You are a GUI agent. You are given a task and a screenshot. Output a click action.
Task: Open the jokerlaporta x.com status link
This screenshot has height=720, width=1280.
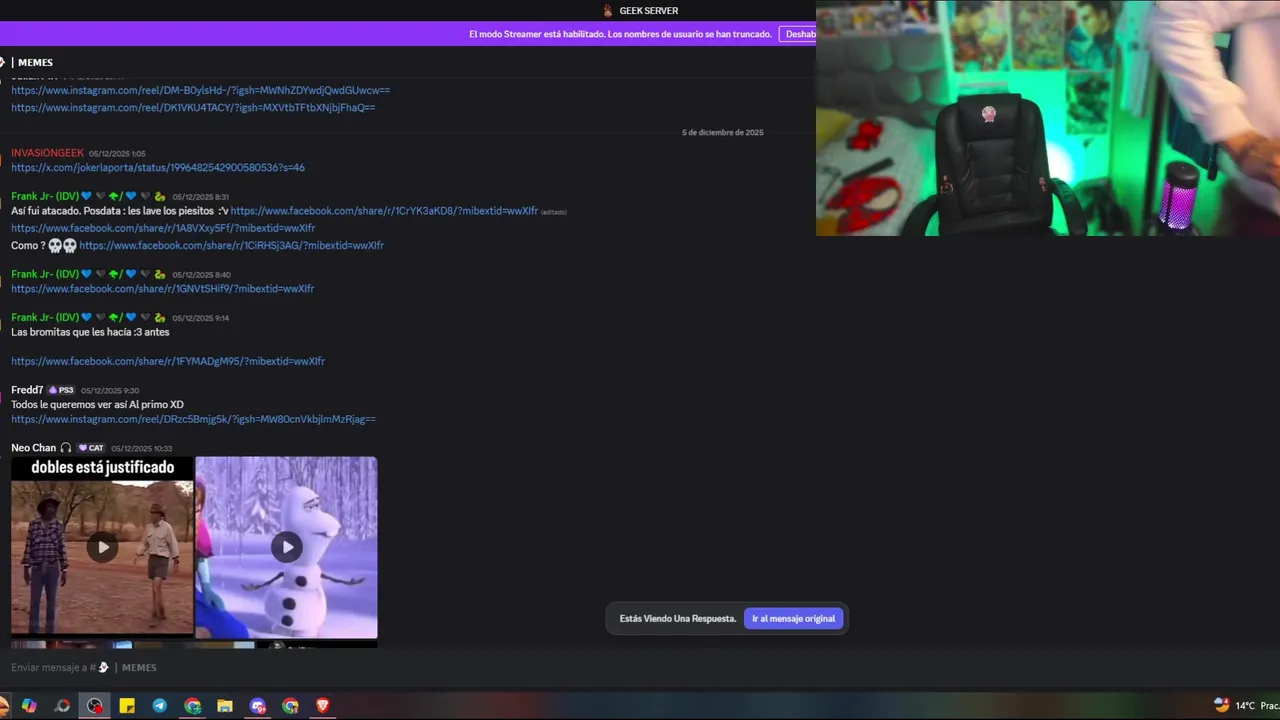[158, 167]
